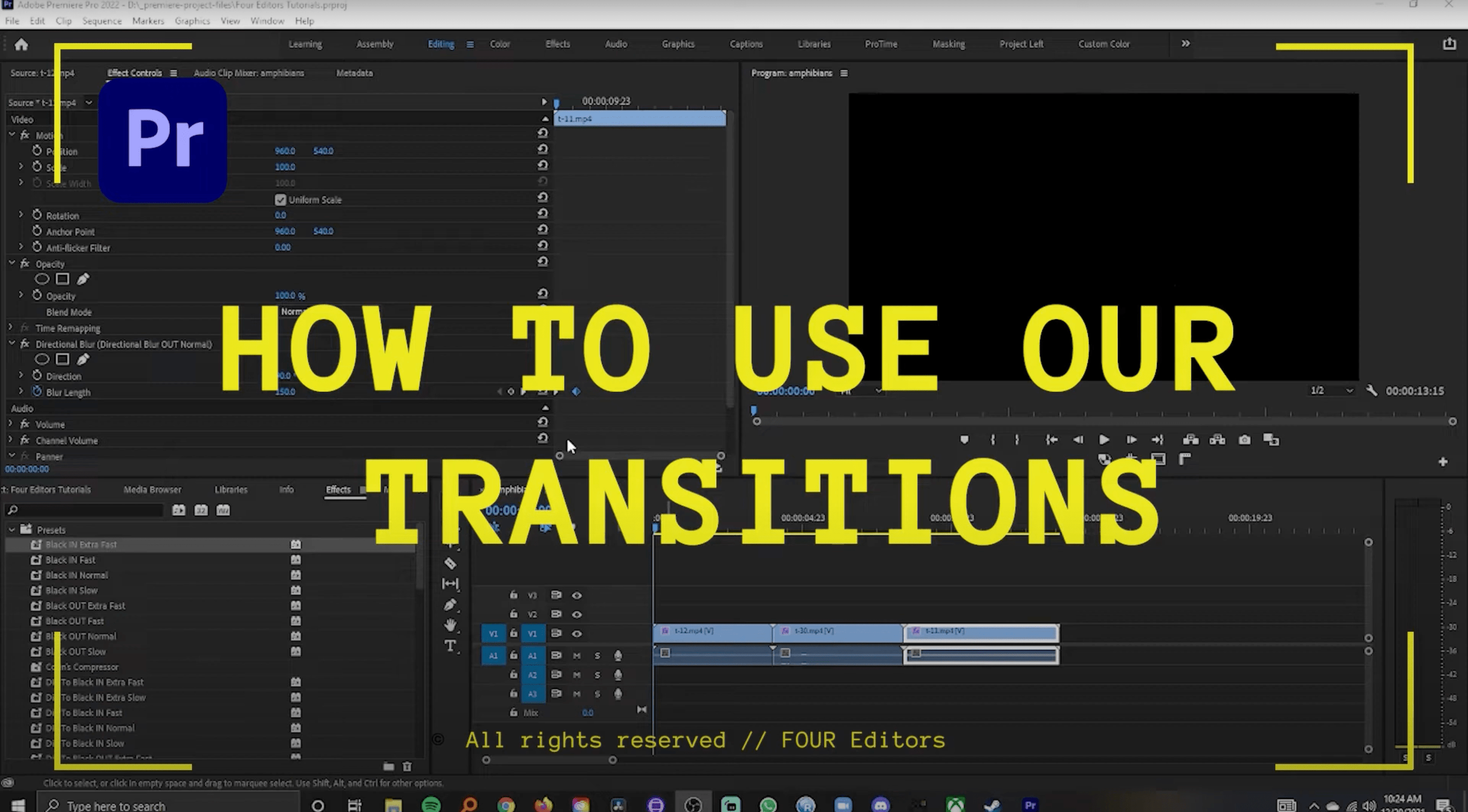Select the Razor tool in timeline toolbar
This screenshot has height=812, width=1468.
click(450, 563)
